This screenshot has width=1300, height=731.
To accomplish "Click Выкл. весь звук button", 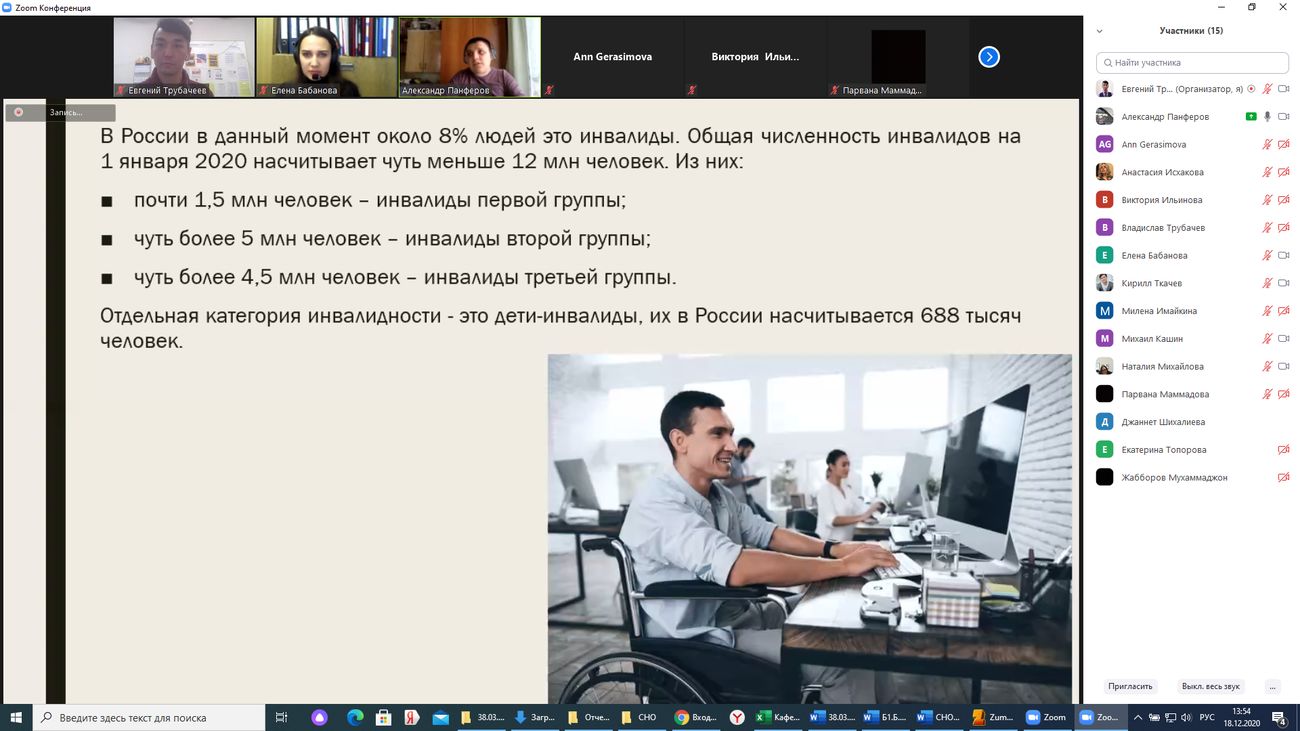I will (x=1210, y=687).
